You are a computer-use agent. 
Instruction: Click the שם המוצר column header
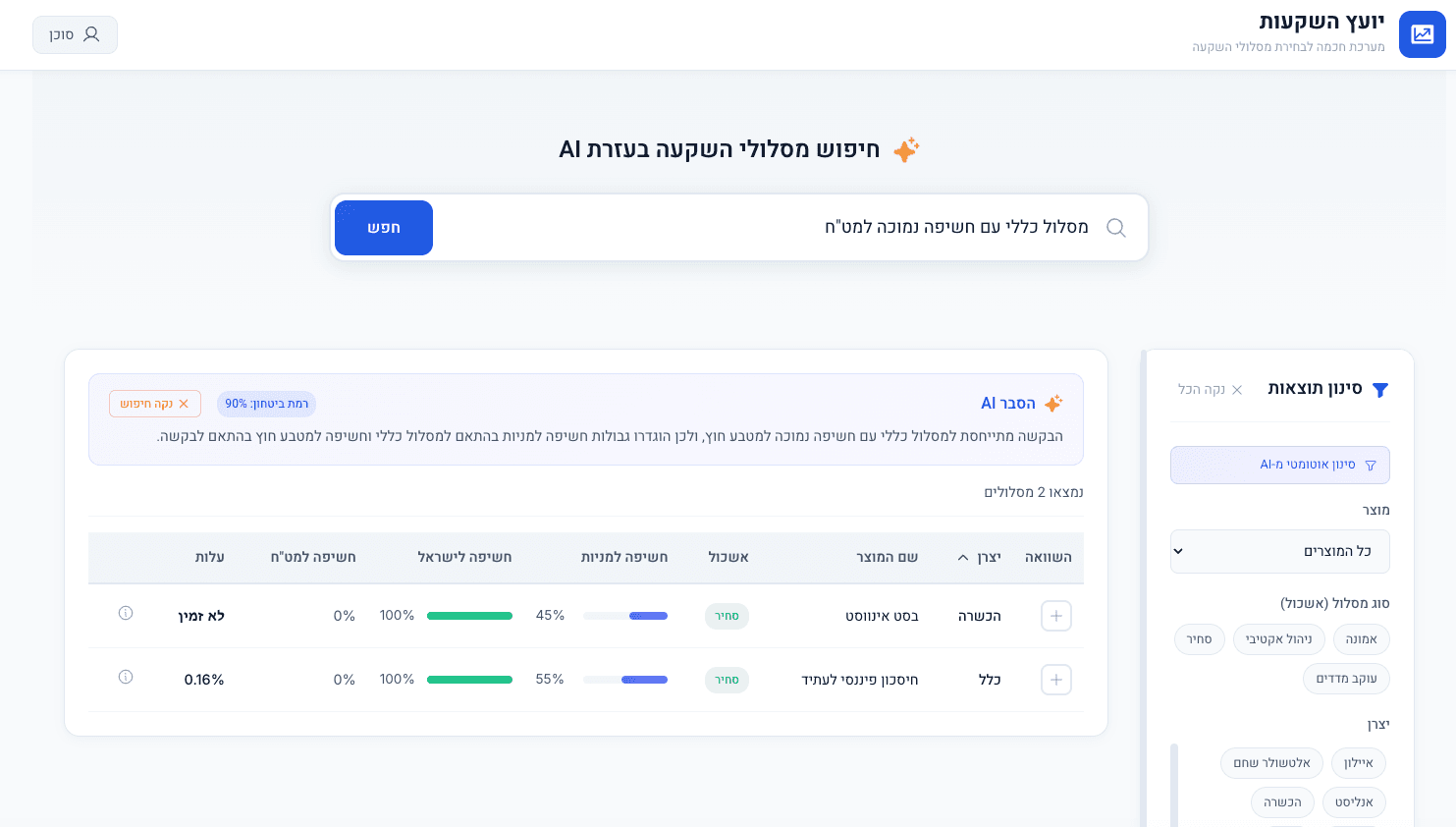pos(888,557)
